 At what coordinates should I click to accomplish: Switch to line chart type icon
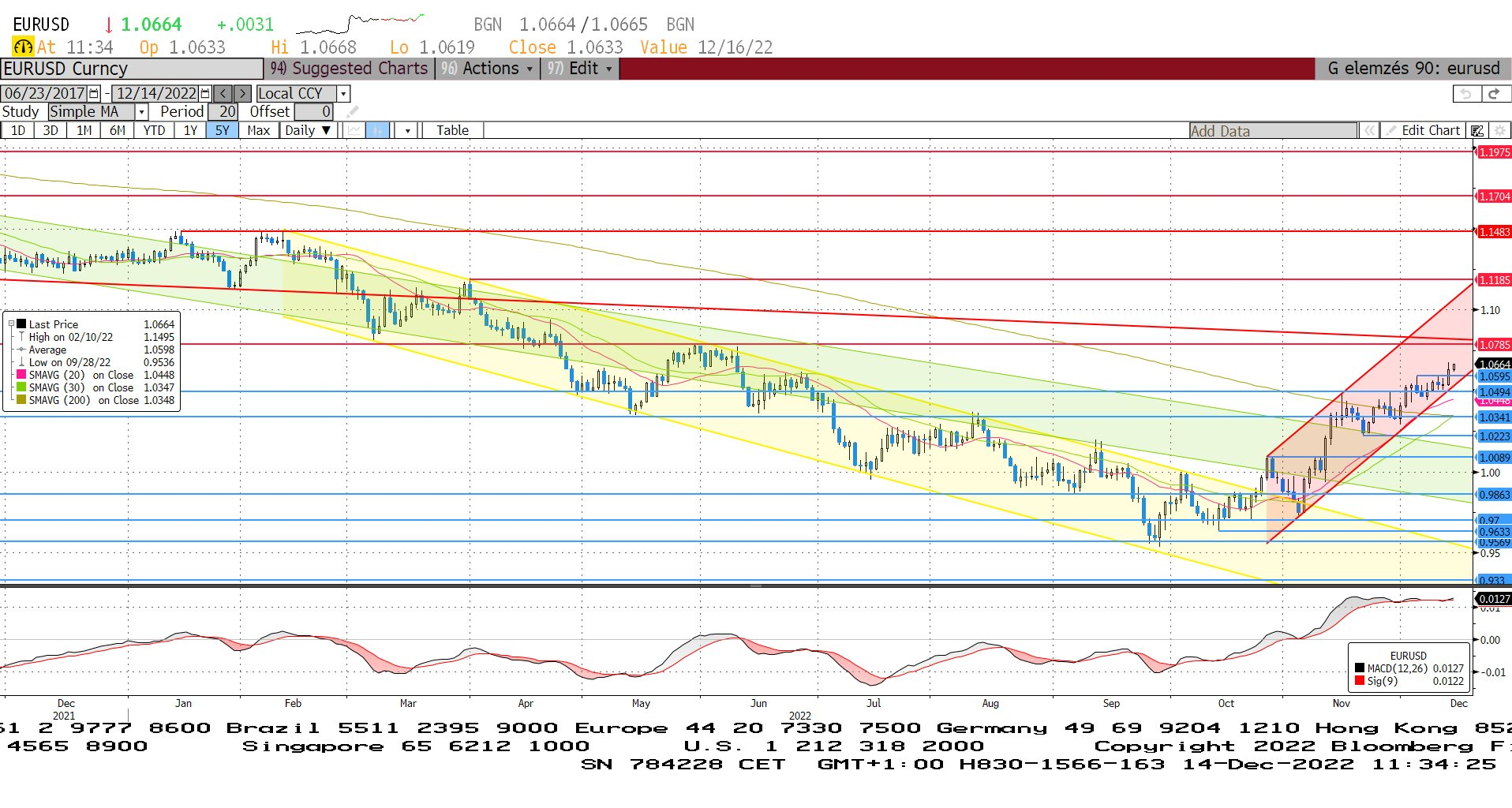tap(354, 130)
